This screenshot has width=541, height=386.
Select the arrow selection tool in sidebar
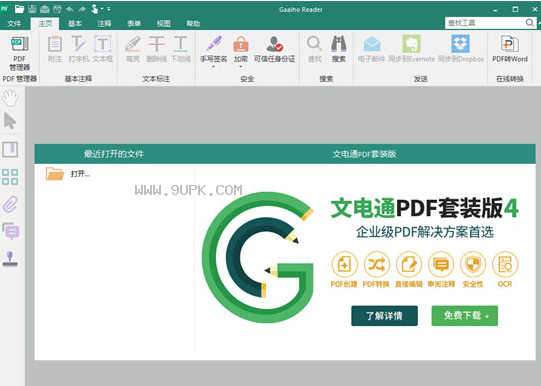point(10,121)
